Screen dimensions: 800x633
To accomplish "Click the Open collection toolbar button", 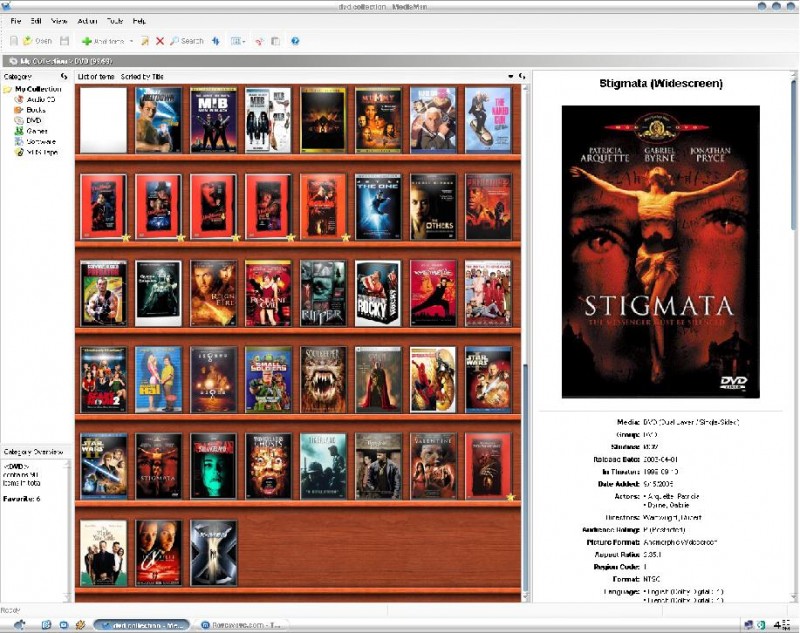I will pos(38,41).
